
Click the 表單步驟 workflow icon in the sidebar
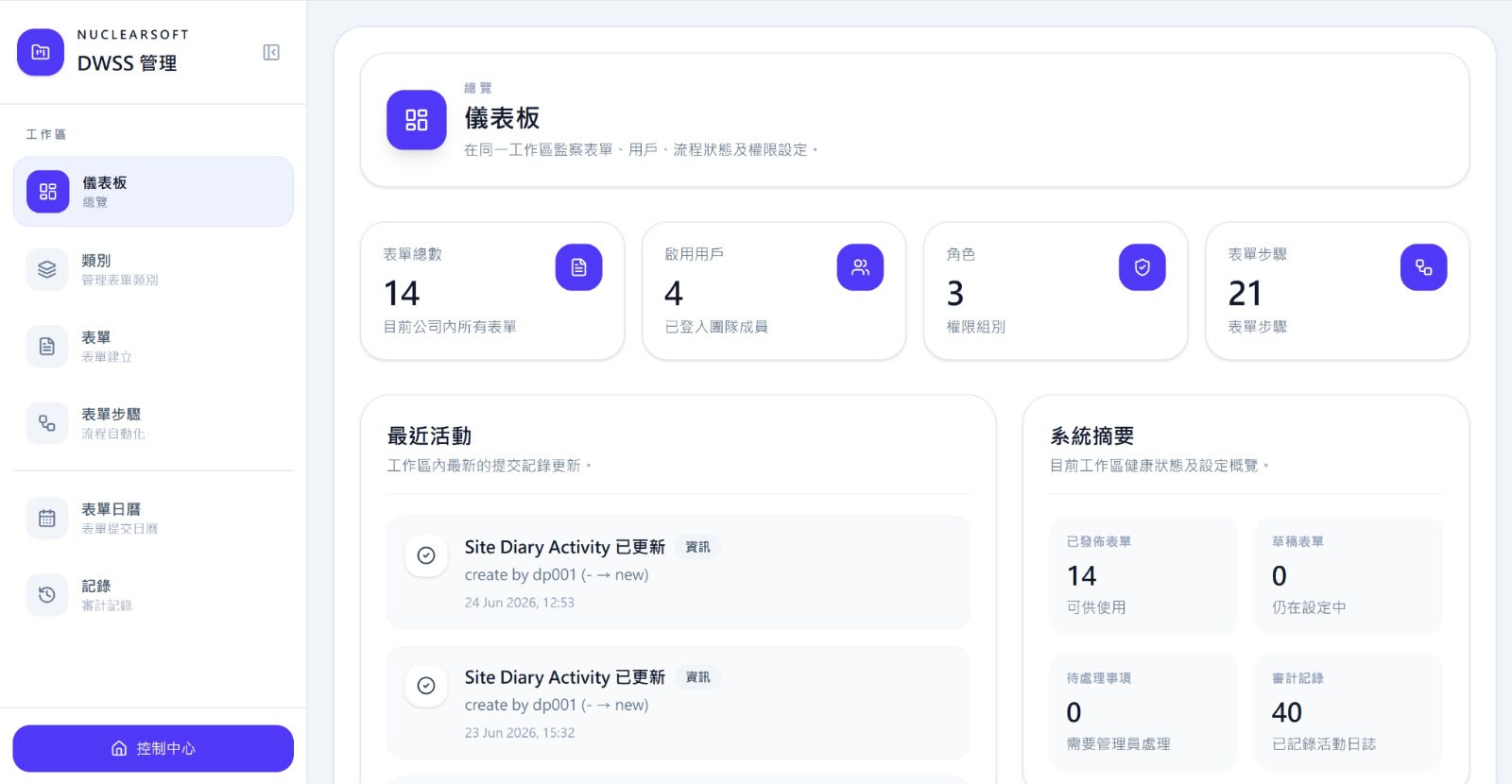47,423
